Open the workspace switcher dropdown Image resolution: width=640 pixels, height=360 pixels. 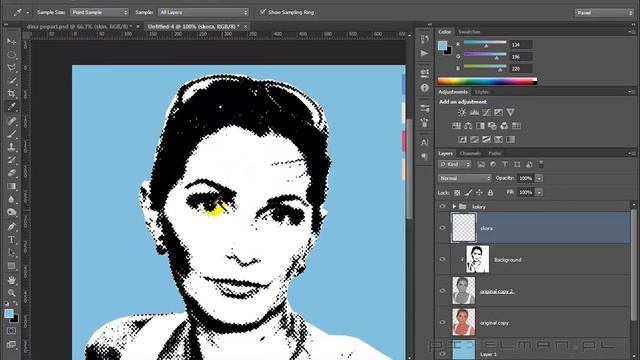(x=604, y=13)
